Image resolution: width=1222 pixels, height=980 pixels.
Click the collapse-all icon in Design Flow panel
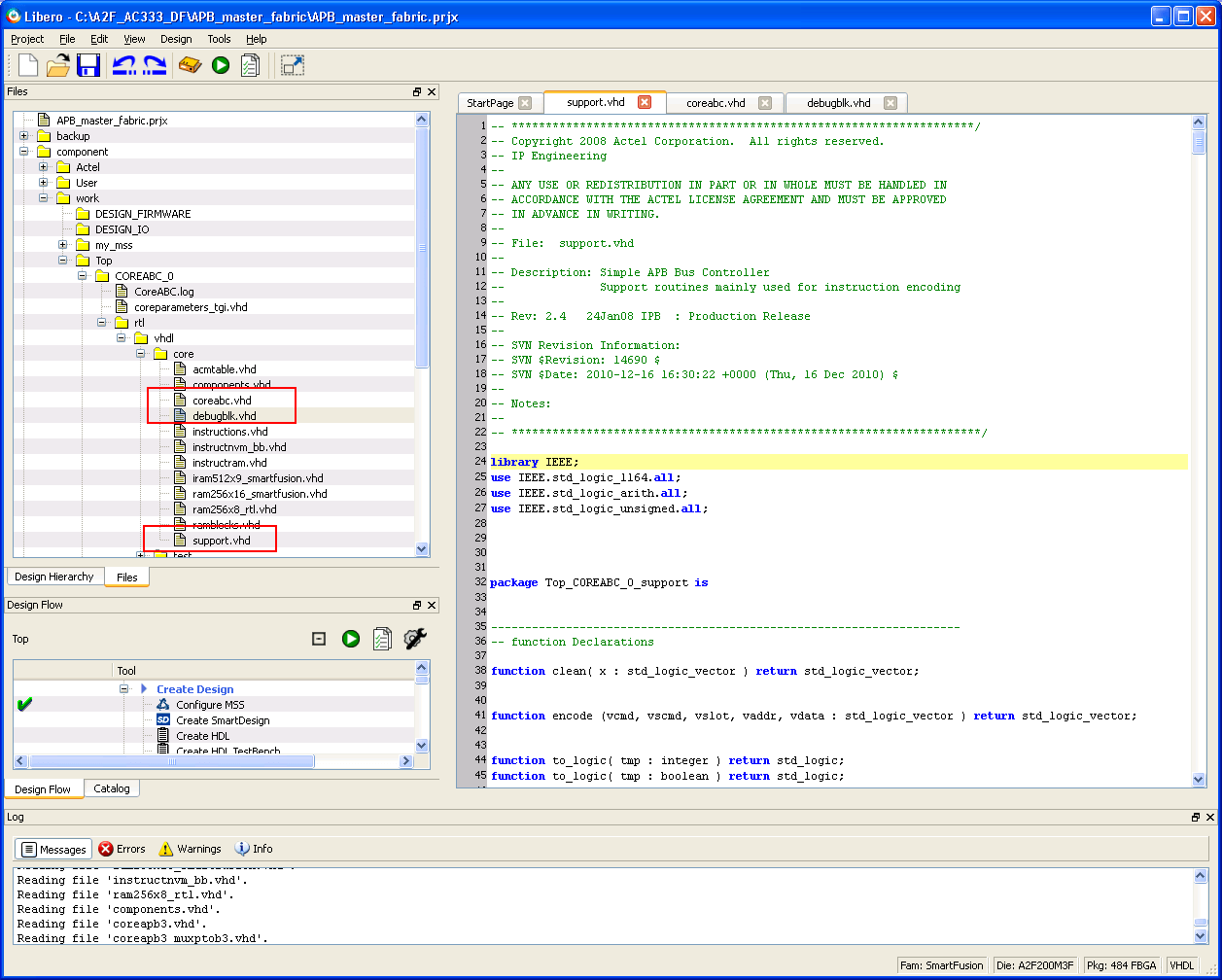318,639
